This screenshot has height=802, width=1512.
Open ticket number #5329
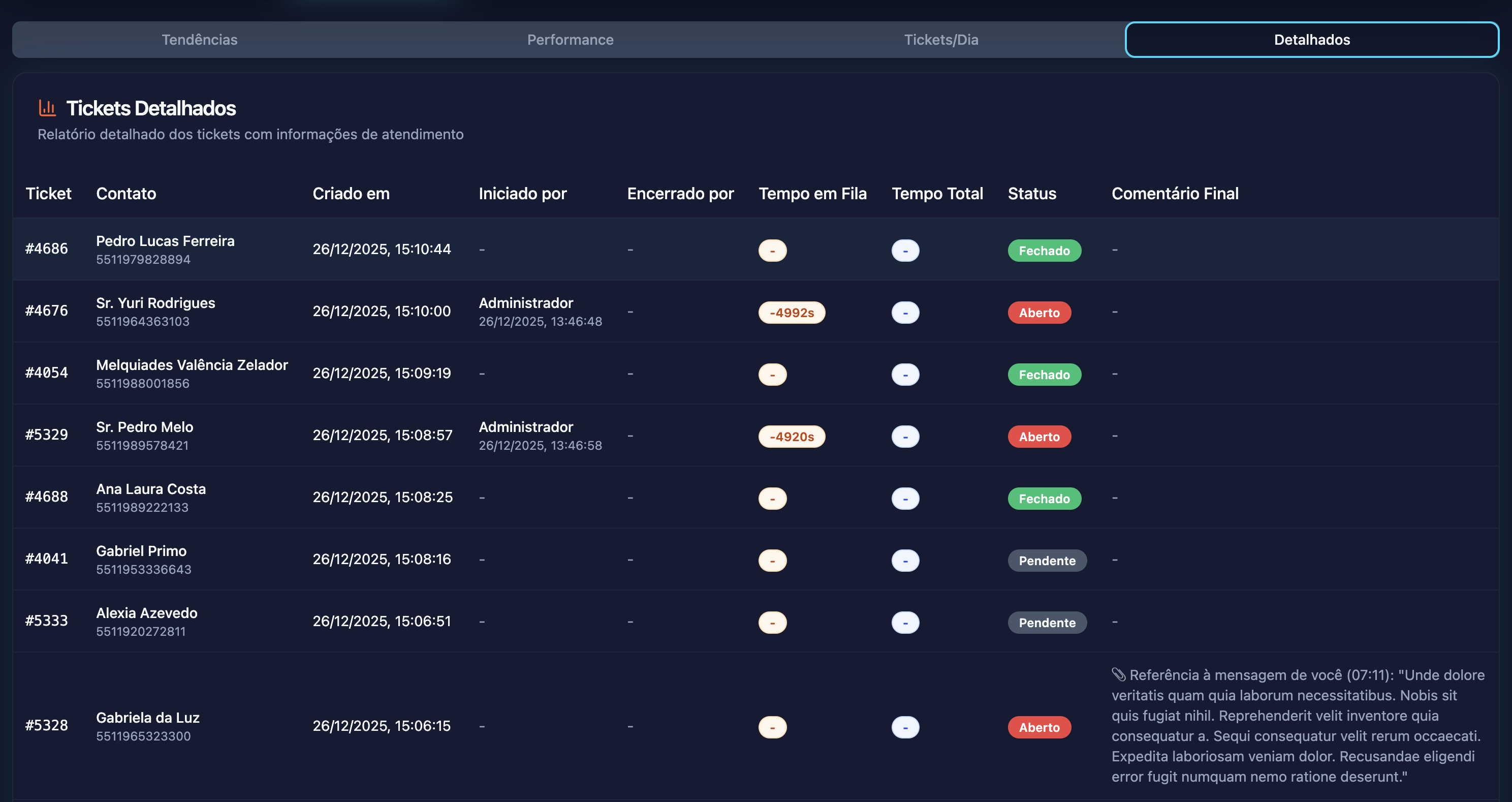(46, 435)
